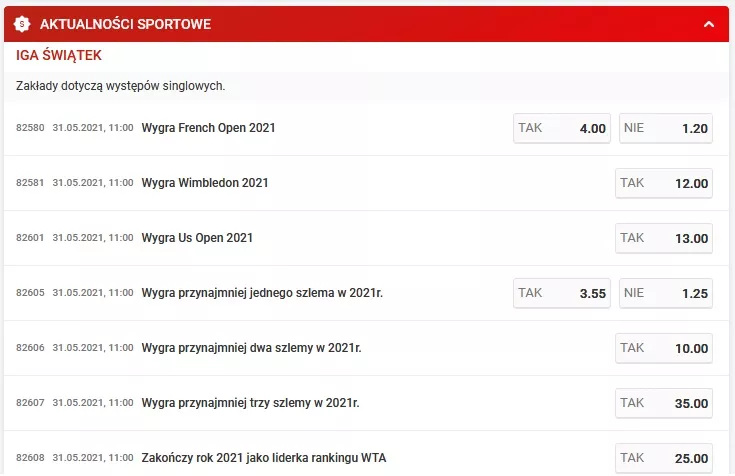This screenshot has width=735, height=476.
Task: Click the badge icon beside Aktualności Sportowe
Action: tap(22, 24)
